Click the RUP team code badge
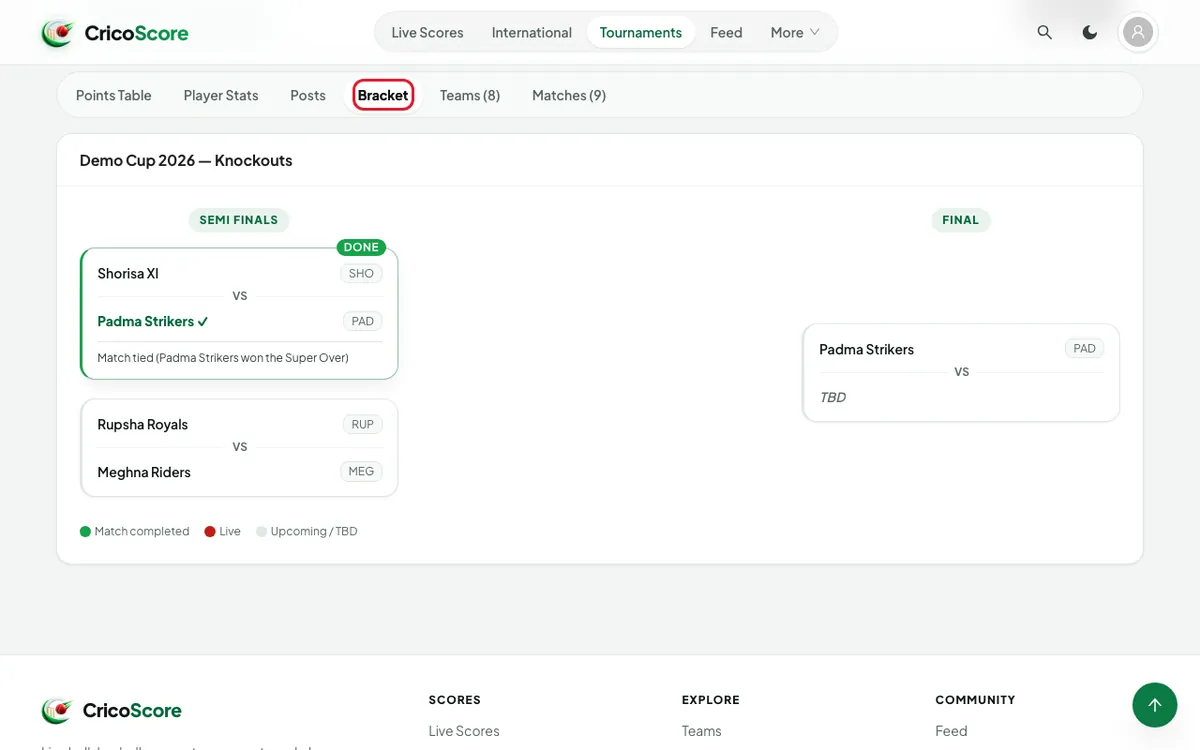This screenshot has height=750, width=1200. coord(362,425)
